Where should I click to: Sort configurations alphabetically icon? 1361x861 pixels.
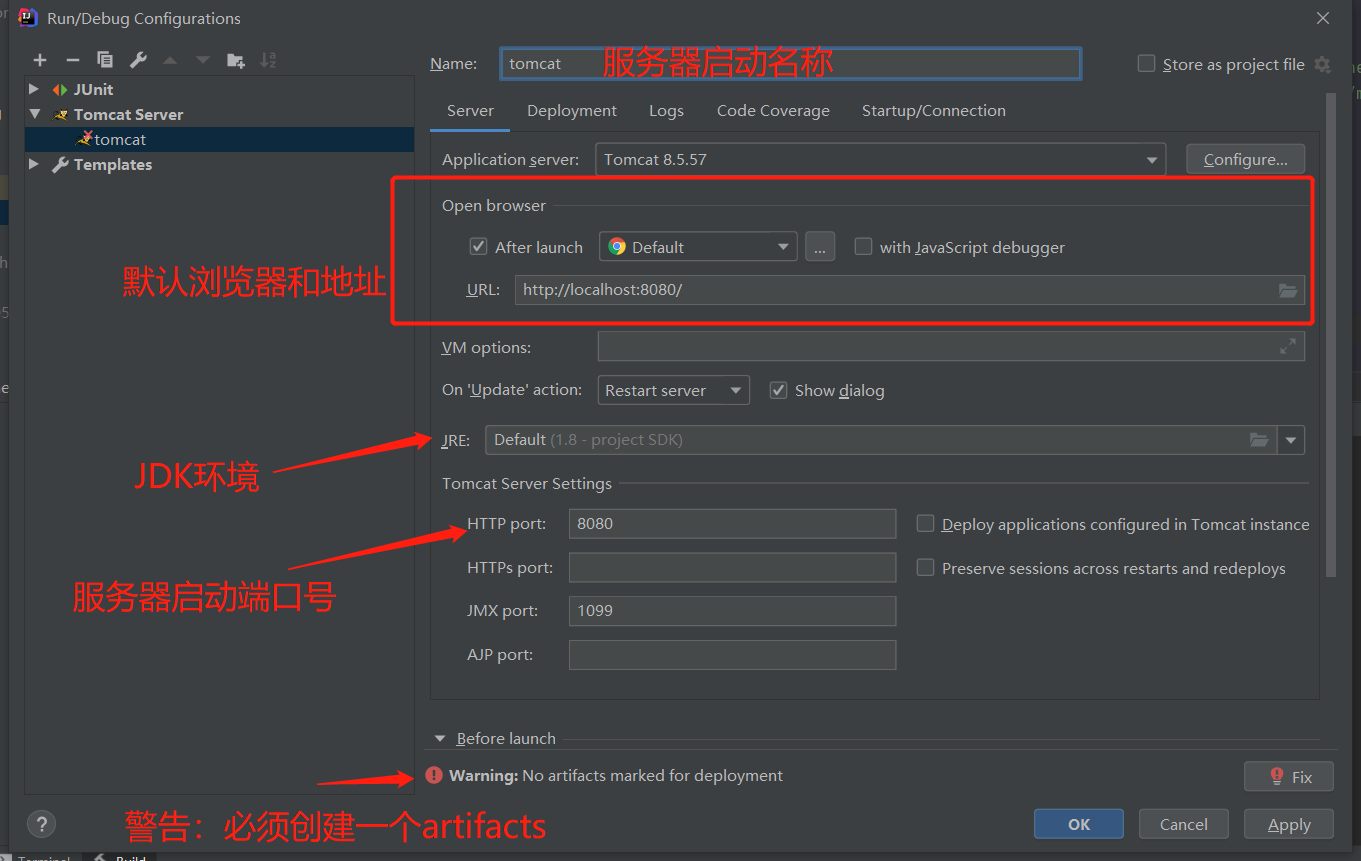pos(268,60)
